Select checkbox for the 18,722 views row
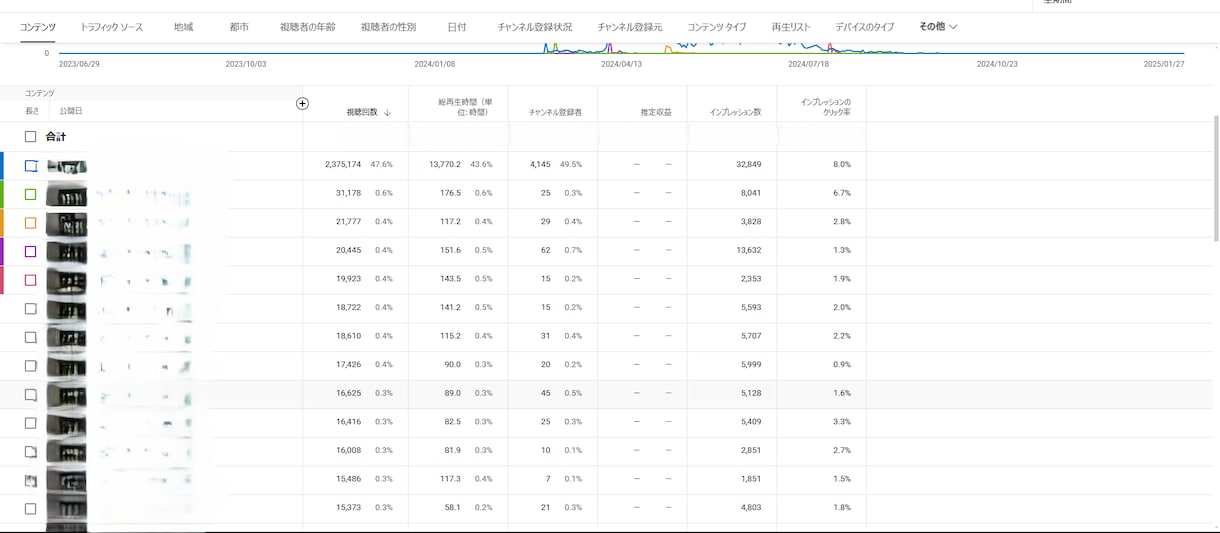The height and width of the screenshot is (533, 1220). (30, 309)
